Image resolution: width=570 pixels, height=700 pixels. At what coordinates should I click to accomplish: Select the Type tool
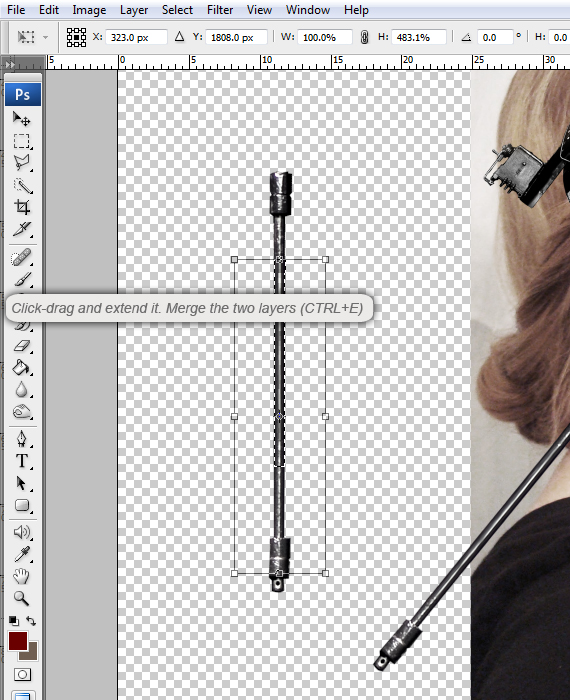tap(21, 461)
